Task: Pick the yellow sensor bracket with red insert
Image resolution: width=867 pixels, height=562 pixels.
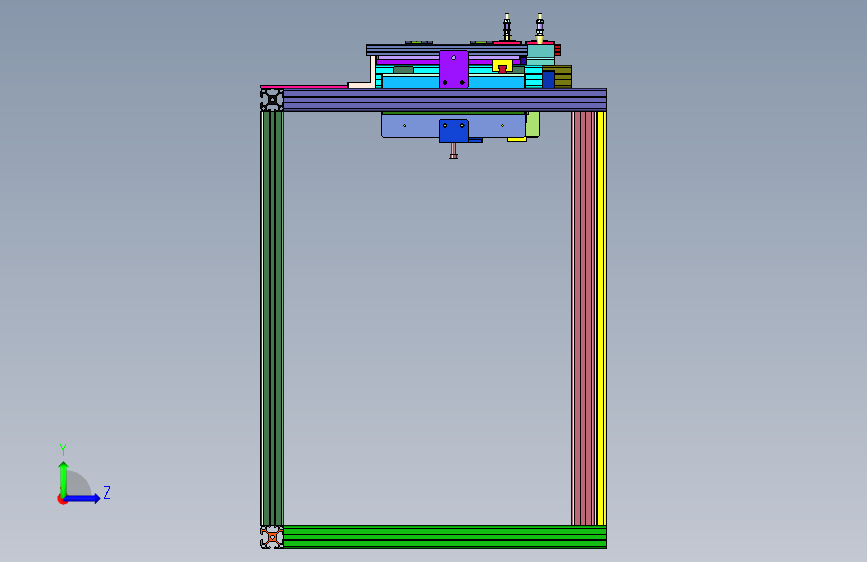Action: pyautogui.click(x=502, y=66)
